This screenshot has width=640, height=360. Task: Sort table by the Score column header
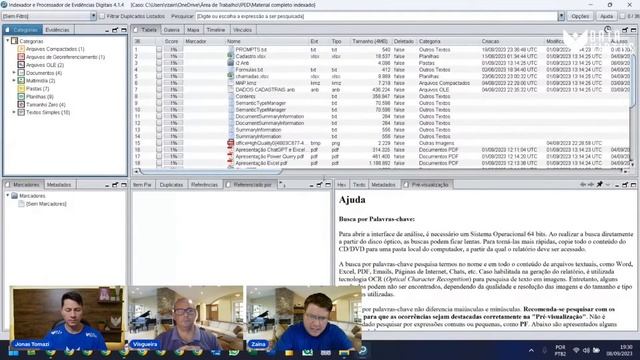pyautogui.click(x=172, y=41)
